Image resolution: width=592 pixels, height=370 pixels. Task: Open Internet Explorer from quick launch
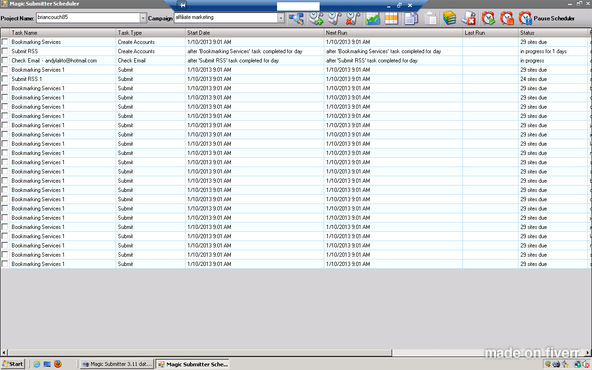click(37, 364)
